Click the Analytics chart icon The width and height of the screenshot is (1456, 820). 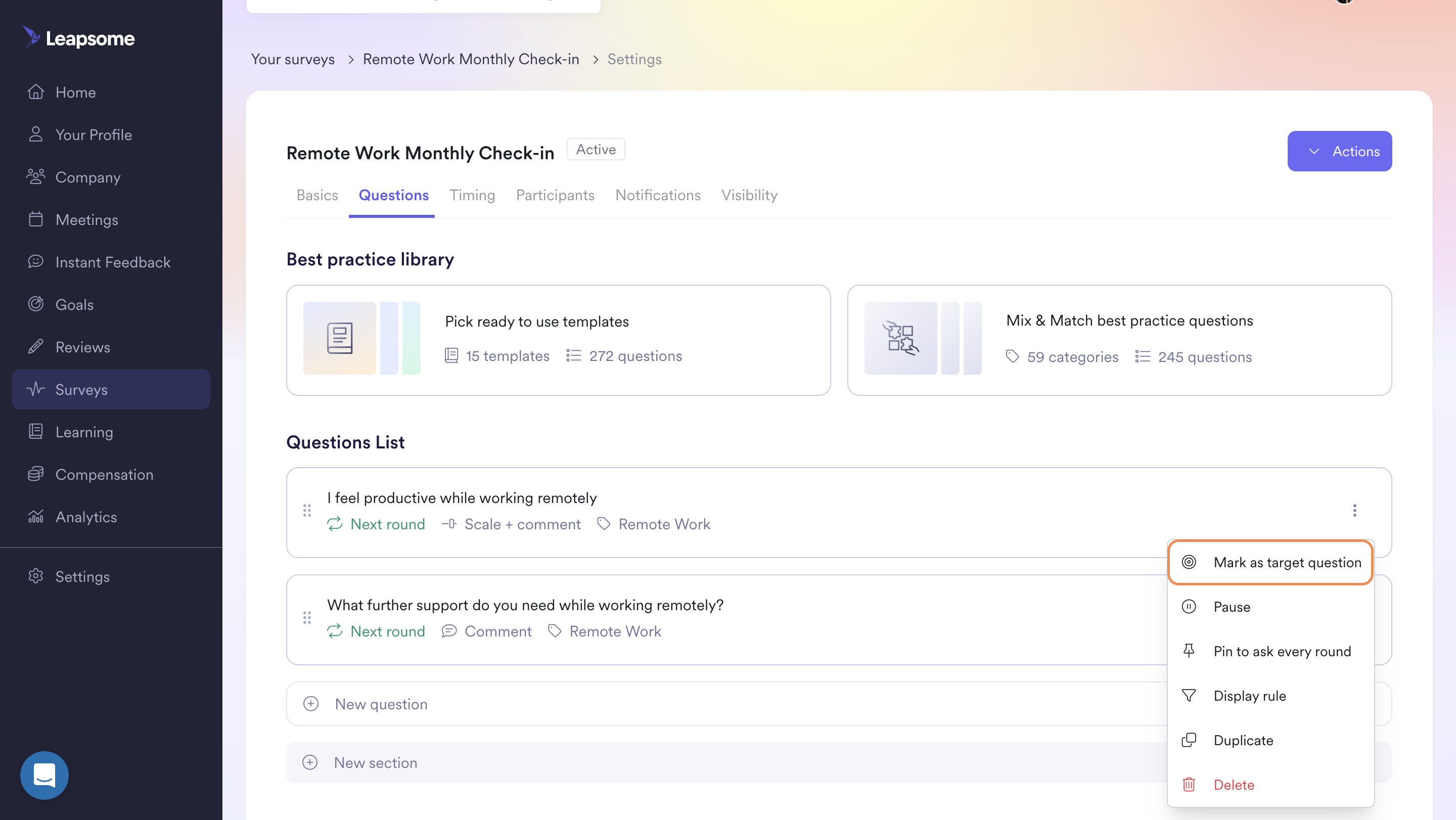click(x=35, y=516)
